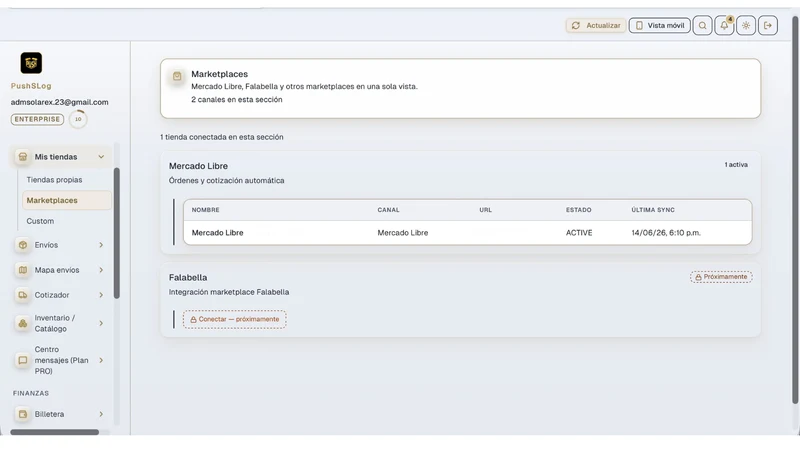Click the sidebar vertical scrollbar

116,233
